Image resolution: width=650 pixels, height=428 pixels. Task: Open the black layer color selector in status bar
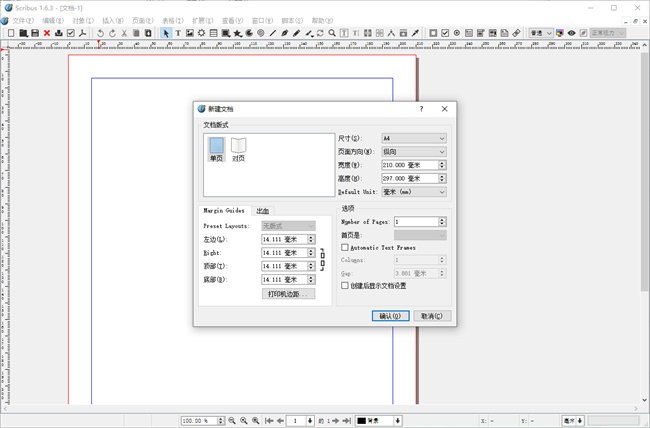tap(378, 421)
